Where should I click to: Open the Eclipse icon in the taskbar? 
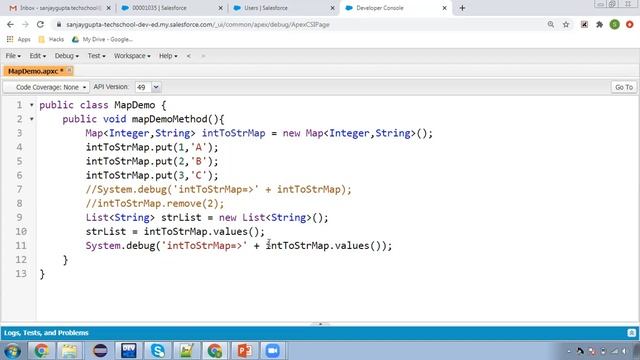coord(100,351)
